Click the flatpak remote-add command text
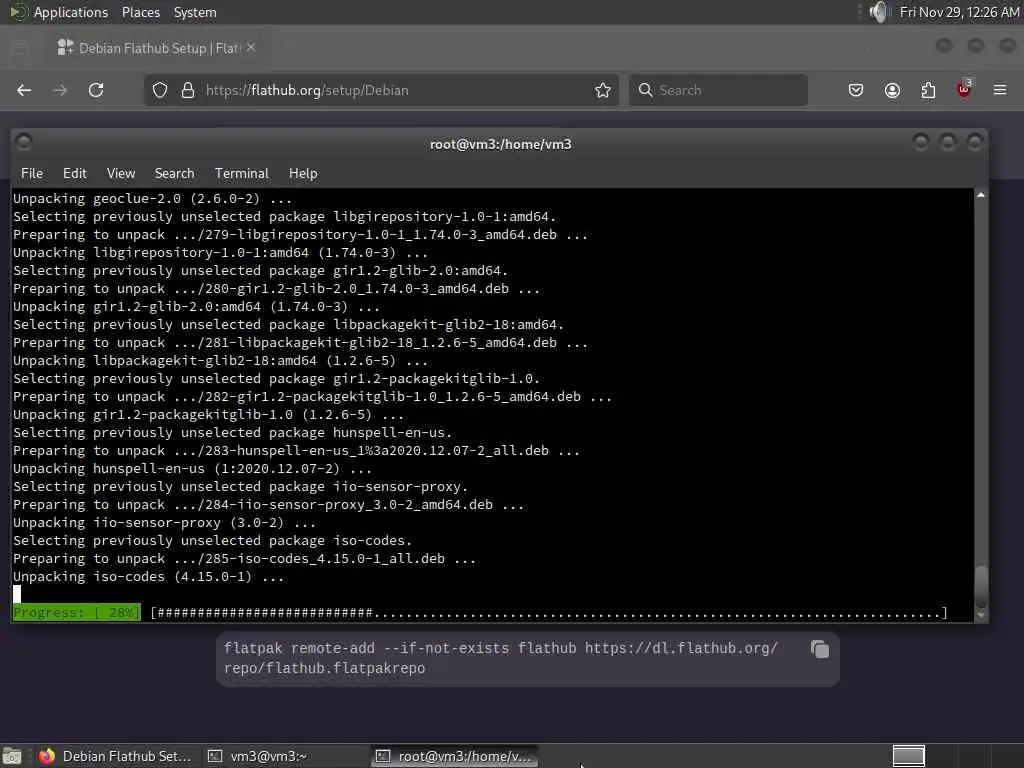Viewport: 1024px width, 768px height. point(501,658)
